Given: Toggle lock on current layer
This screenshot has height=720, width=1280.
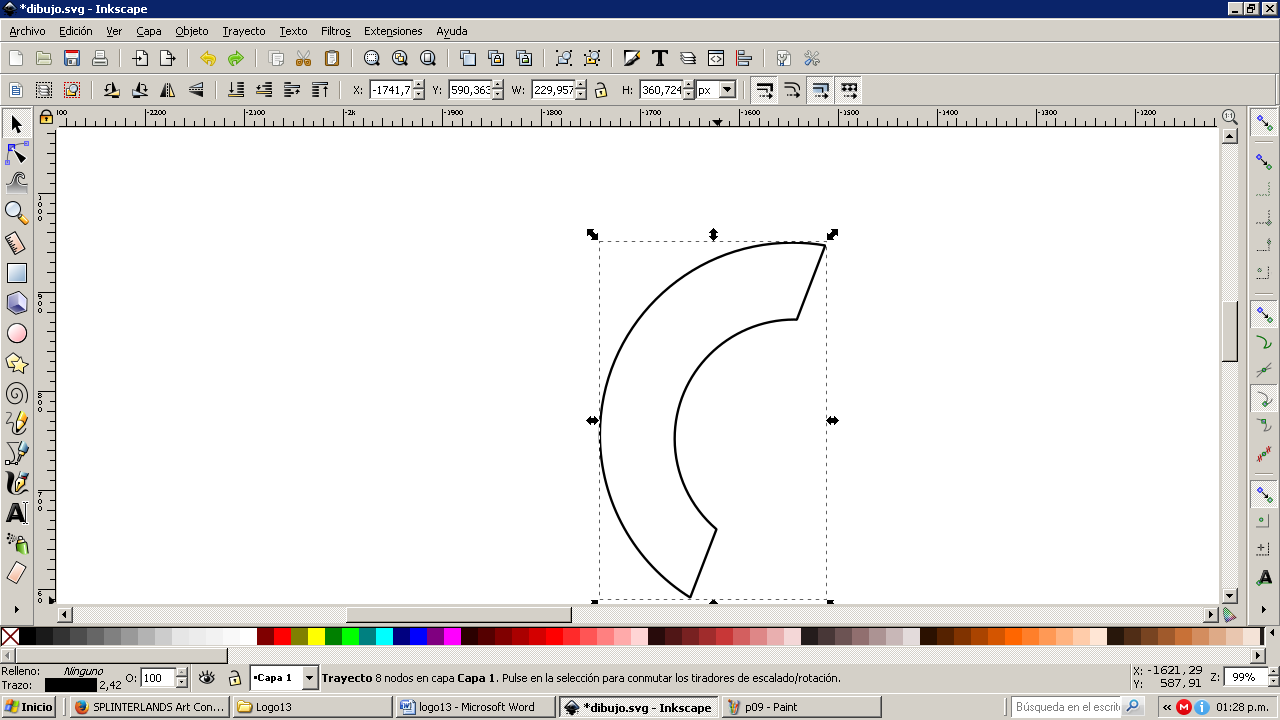Looking at the screenshot, I should pyautogui.click(x=234, y=678).
